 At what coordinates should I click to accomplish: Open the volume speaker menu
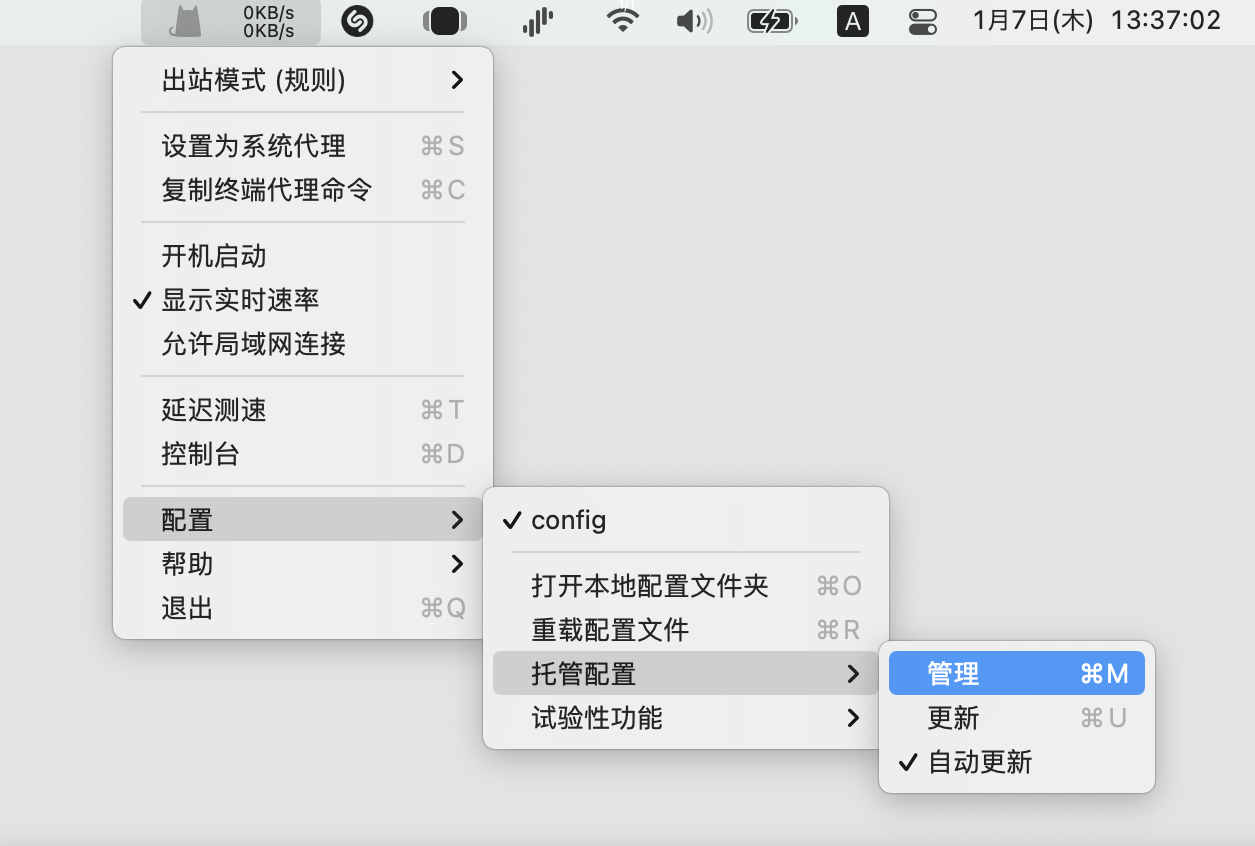pyautogui.click(x=694, y=21)
